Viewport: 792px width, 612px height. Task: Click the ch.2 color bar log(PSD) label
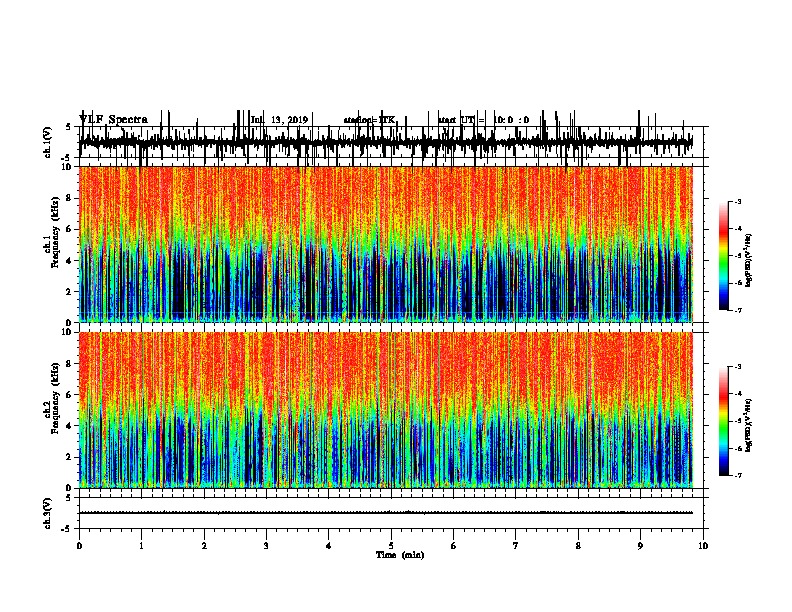pos(749,425)
